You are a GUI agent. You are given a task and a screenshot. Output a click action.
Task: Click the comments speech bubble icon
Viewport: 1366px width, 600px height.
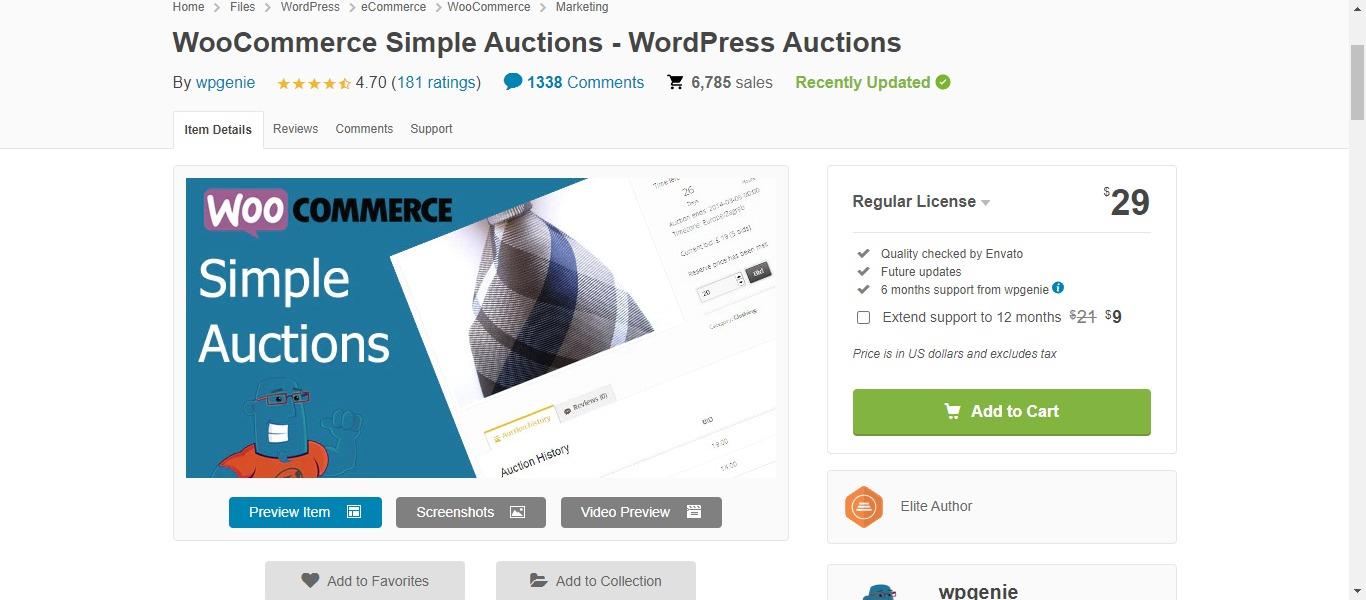pos(512,82)
